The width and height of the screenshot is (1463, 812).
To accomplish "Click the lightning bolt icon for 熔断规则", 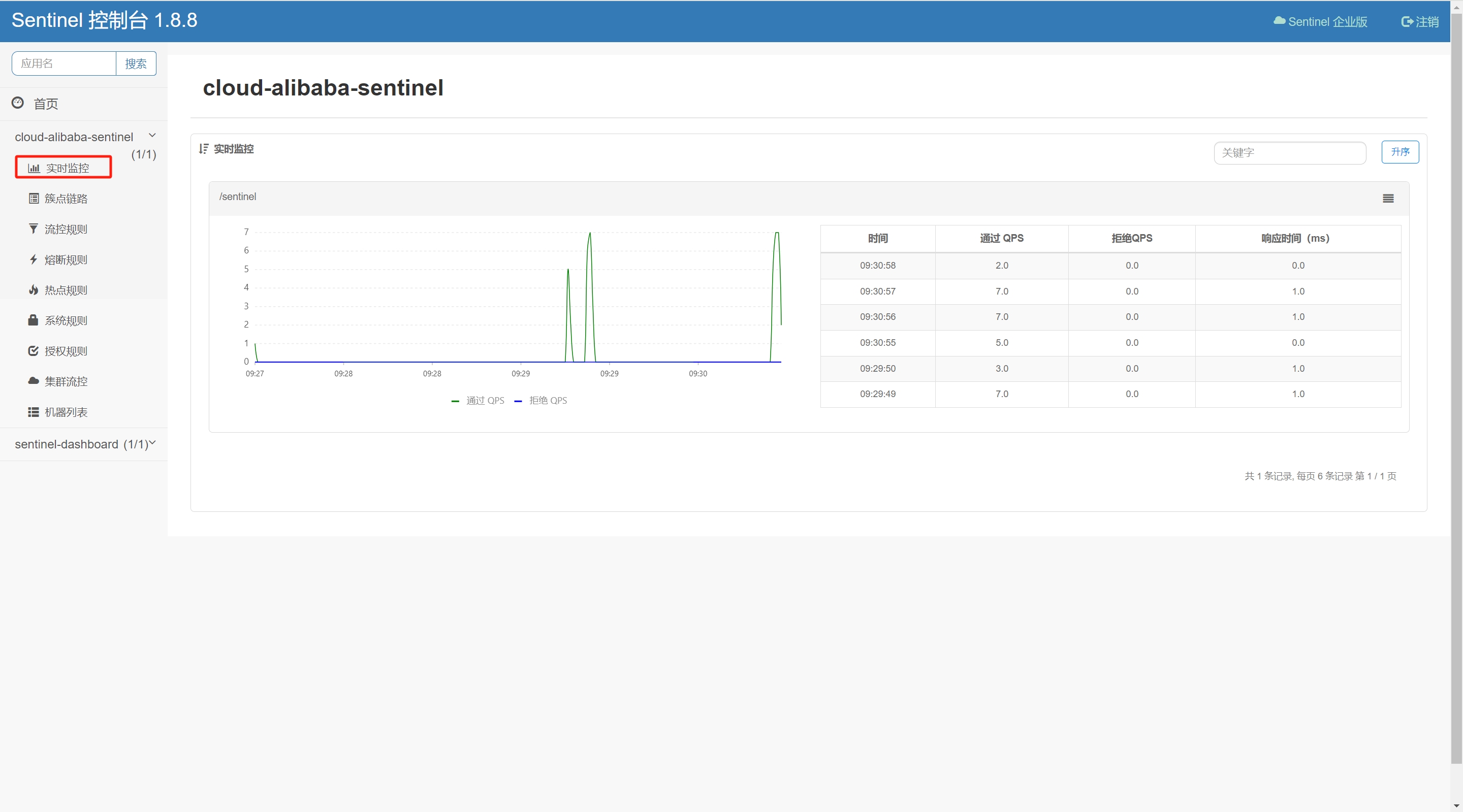I will tap(34, 259).
